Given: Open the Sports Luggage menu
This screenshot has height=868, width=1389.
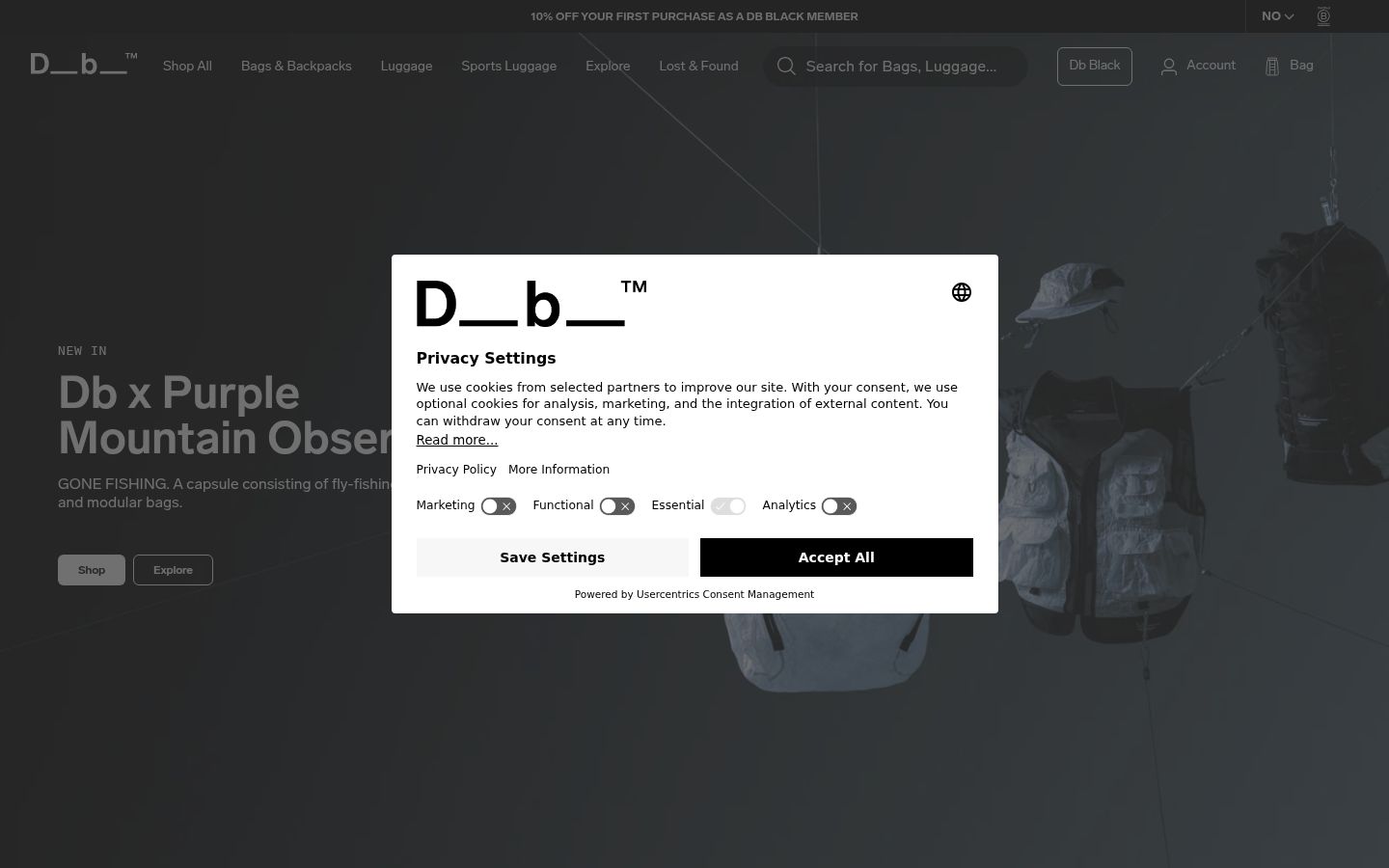Looking at the screenshot, I should pyautogui.click(x=508, y=67).
